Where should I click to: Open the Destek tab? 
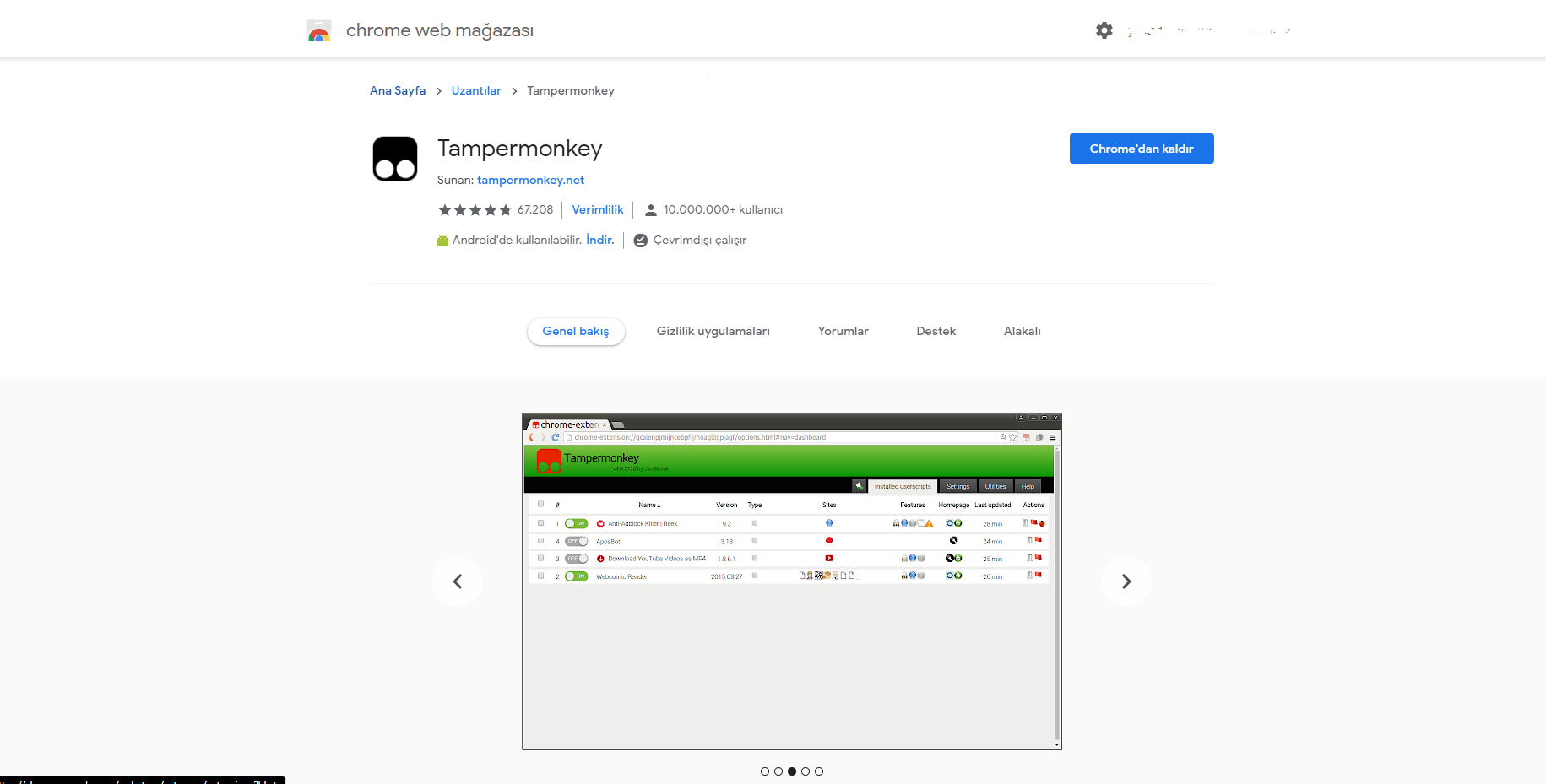click(x=936, y=332)
